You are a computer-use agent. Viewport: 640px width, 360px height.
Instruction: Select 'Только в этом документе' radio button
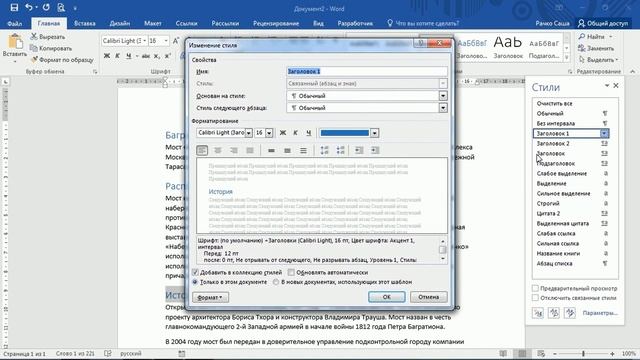pos(195,282)
